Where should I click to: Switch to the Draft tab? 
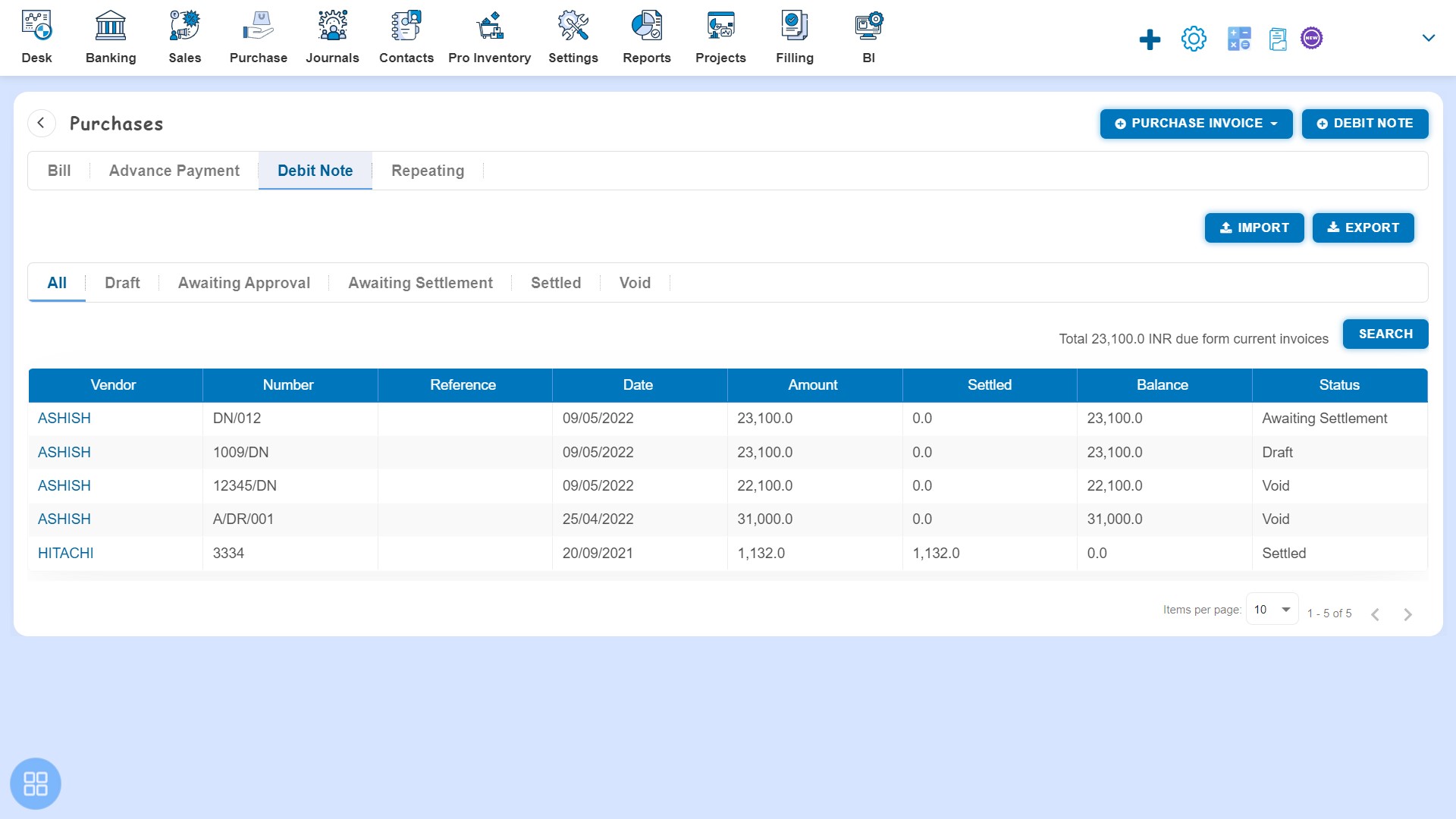point(121,282)
